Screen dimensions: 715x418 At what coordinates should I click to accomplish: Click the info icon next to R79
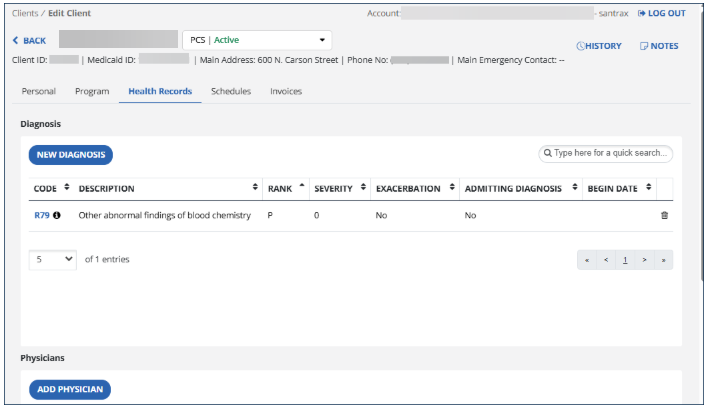coord(57,216)
